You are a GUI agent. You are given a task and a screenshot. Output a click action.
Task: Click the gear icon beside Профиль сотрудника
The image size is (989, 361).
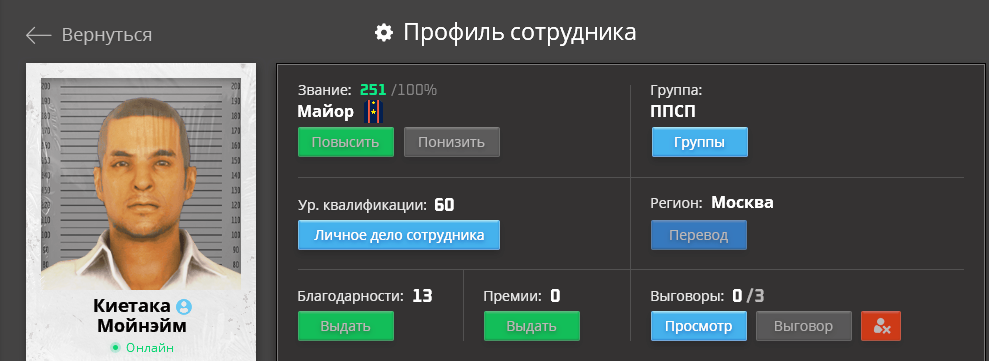click(383, 32)
